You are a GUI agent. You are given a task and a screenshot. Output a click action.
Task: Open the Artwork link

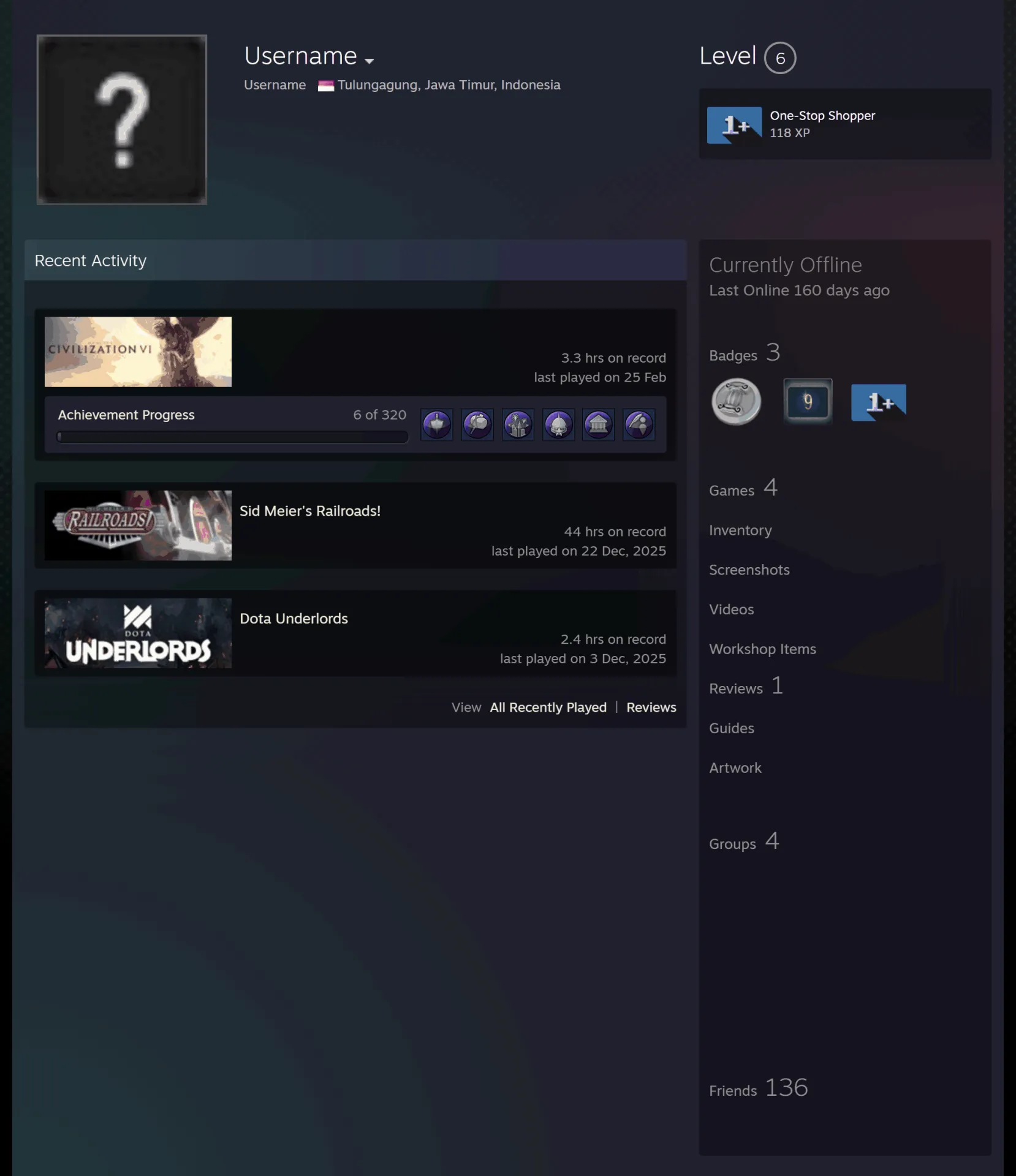click(x=735, y=768)
